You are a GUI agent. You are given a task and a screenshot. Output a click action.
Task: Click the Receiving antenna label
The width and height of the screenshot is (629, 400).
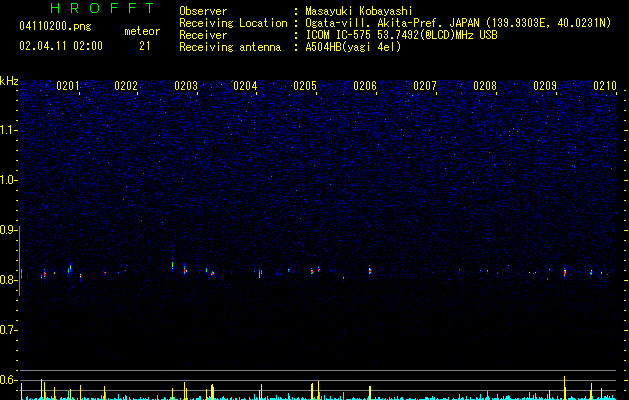(230, 47)
